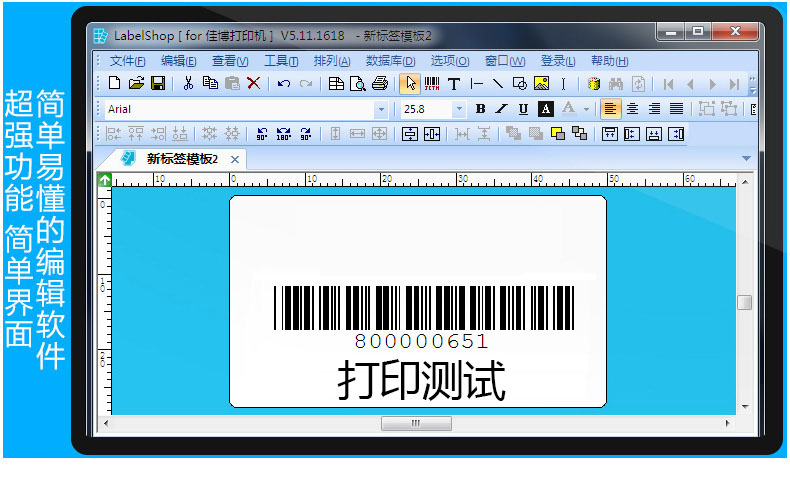The height and width of the screenshot is (494, 790).
Task: Open the tab list dropdown arrow
Action: click(x=746, y=158)
